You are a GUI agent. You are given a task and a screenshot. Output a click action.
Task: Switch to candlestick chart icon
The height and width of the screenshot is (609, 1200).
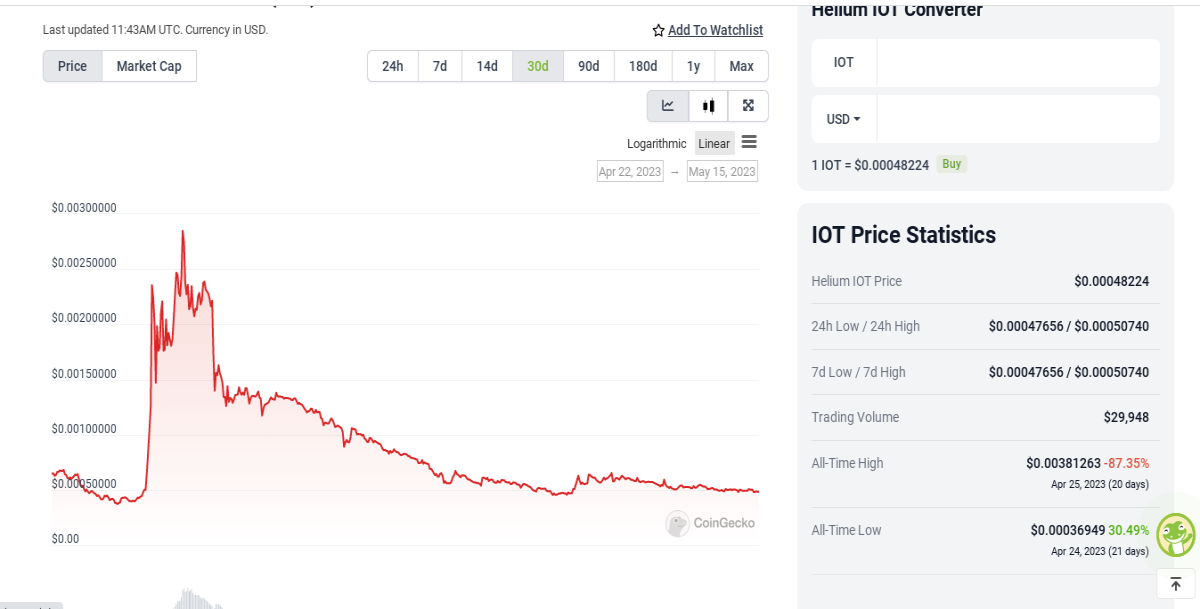[708, 106]
